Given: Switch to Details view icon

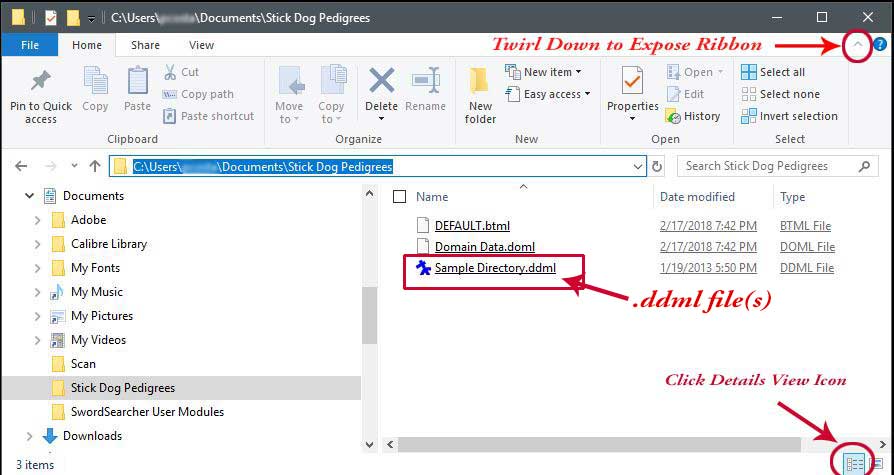Looking at the screenshot, I should [855, 464].
